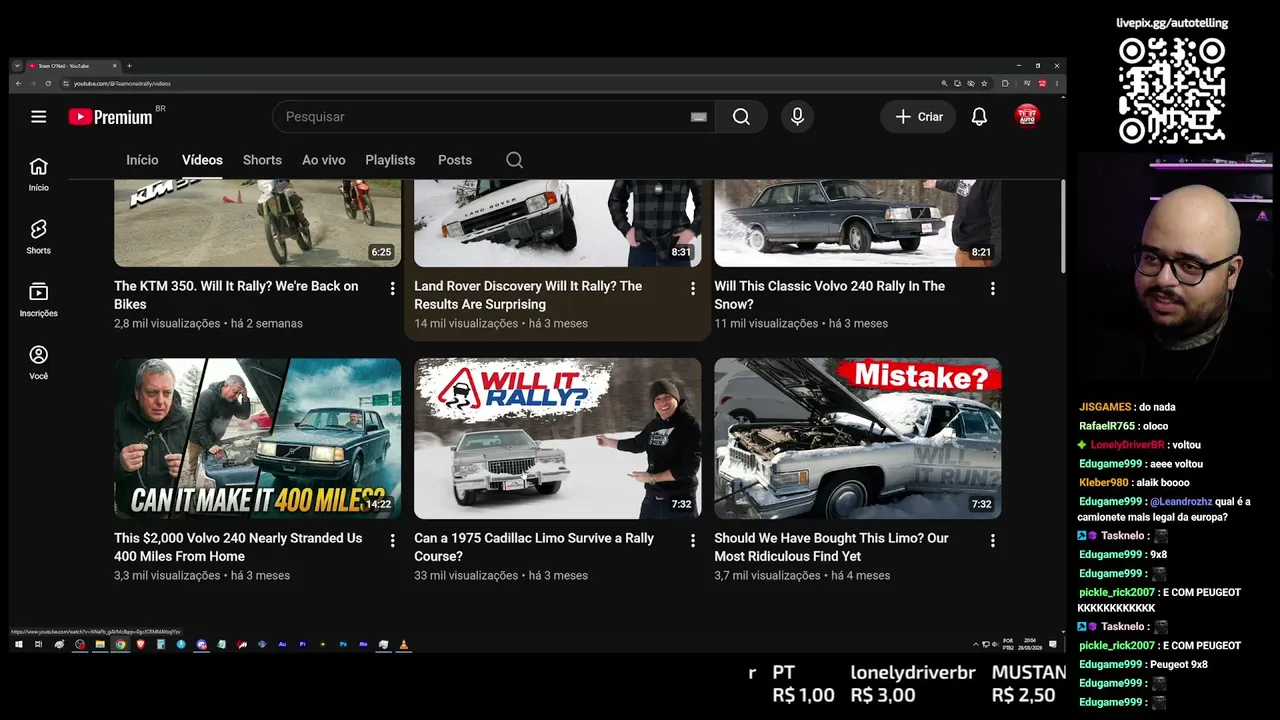The width and height of the screenshot is (1280, 720).
Task: Open title This $2,000 Volvo 240 Nearly Stranded
Action: click(x=238, y=547)
